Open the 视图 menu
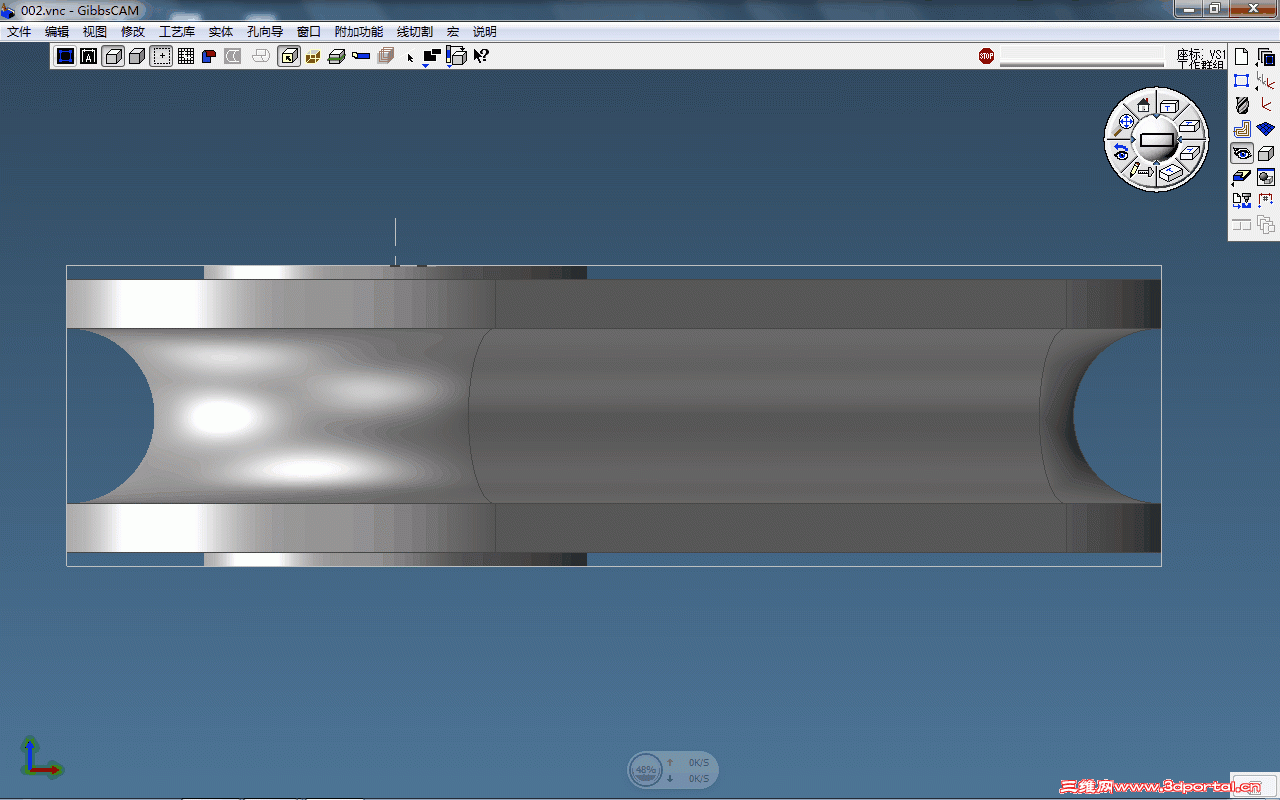Image resolution: width=1280 pixels, height=800 pixels. coord(95,32)
